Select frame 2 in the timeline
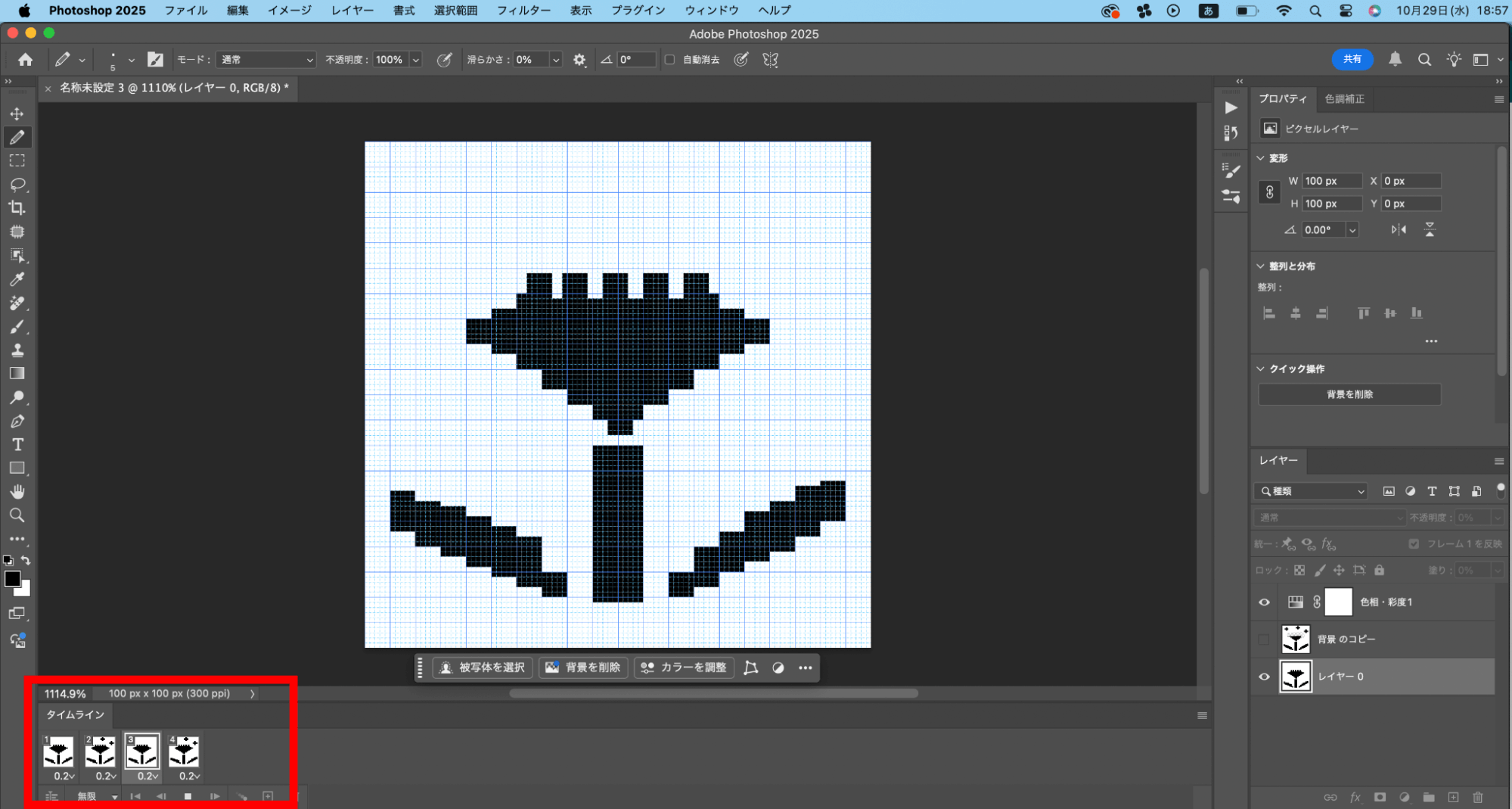The width and height of the screenshot is (1512, 809). [x=100, y=751]
